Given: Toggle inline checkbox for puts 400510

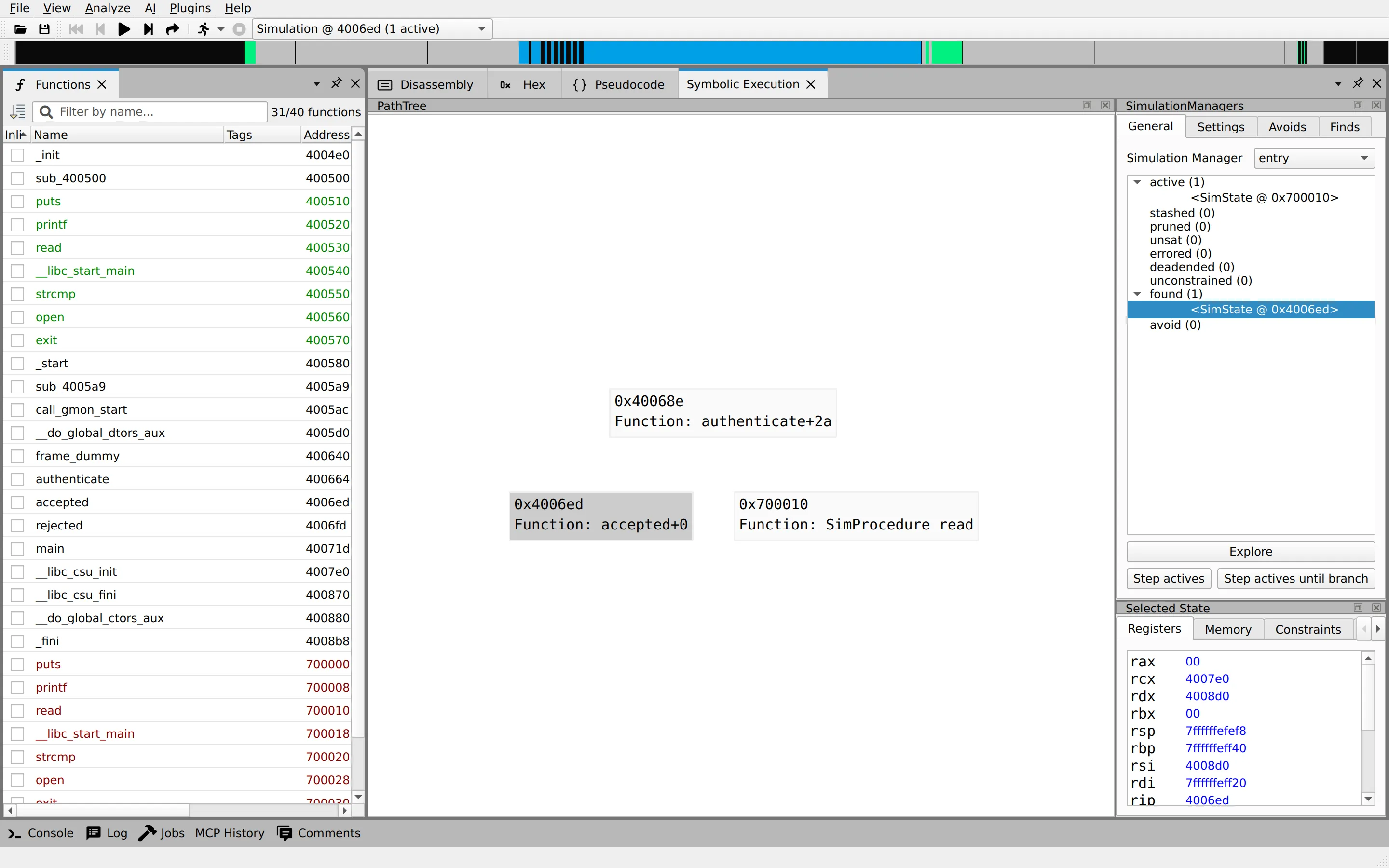Looking at the screenshot, I should [x=17, y=202].
